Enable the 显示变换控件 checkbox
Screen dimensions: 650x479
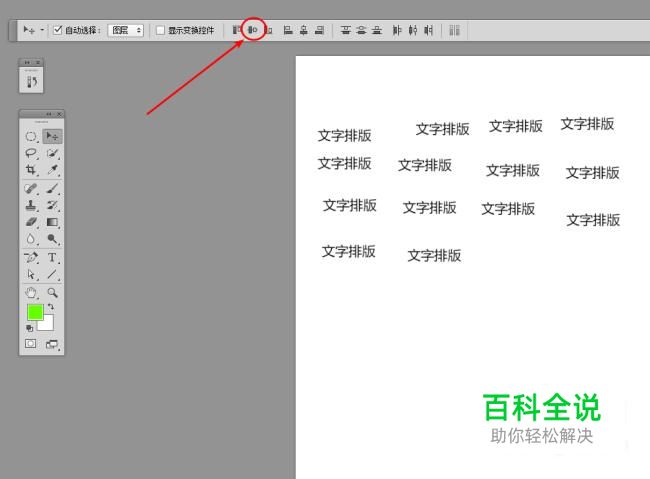click(x=160, y=30)
